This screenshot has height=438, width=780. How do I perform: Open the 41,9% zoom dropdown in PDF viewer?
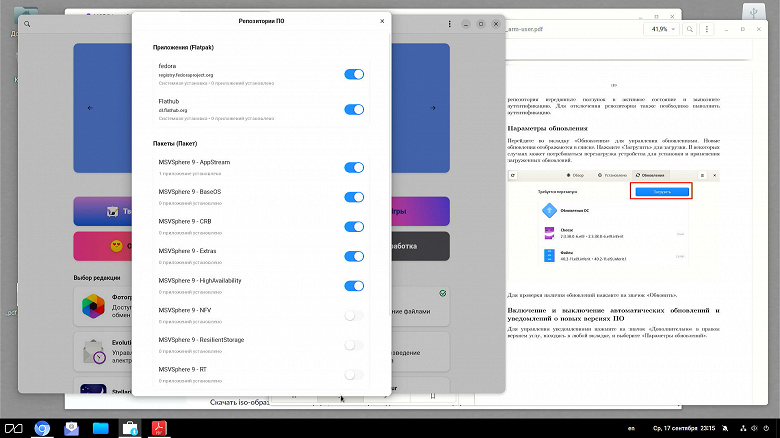coord(663,29)
